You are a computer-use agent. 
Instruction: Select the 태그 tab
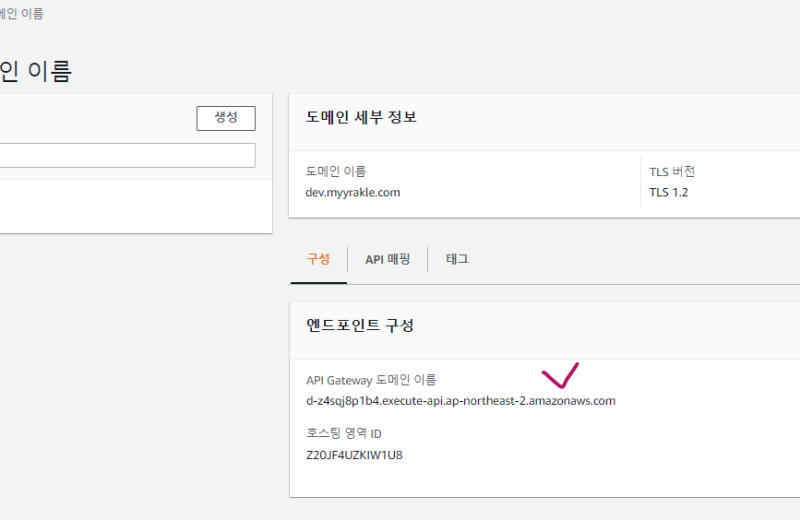click(457, 259)
